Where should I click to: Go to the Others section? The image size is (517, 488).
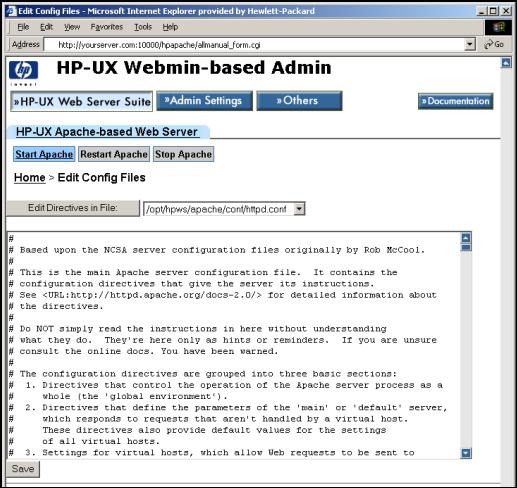299,101
